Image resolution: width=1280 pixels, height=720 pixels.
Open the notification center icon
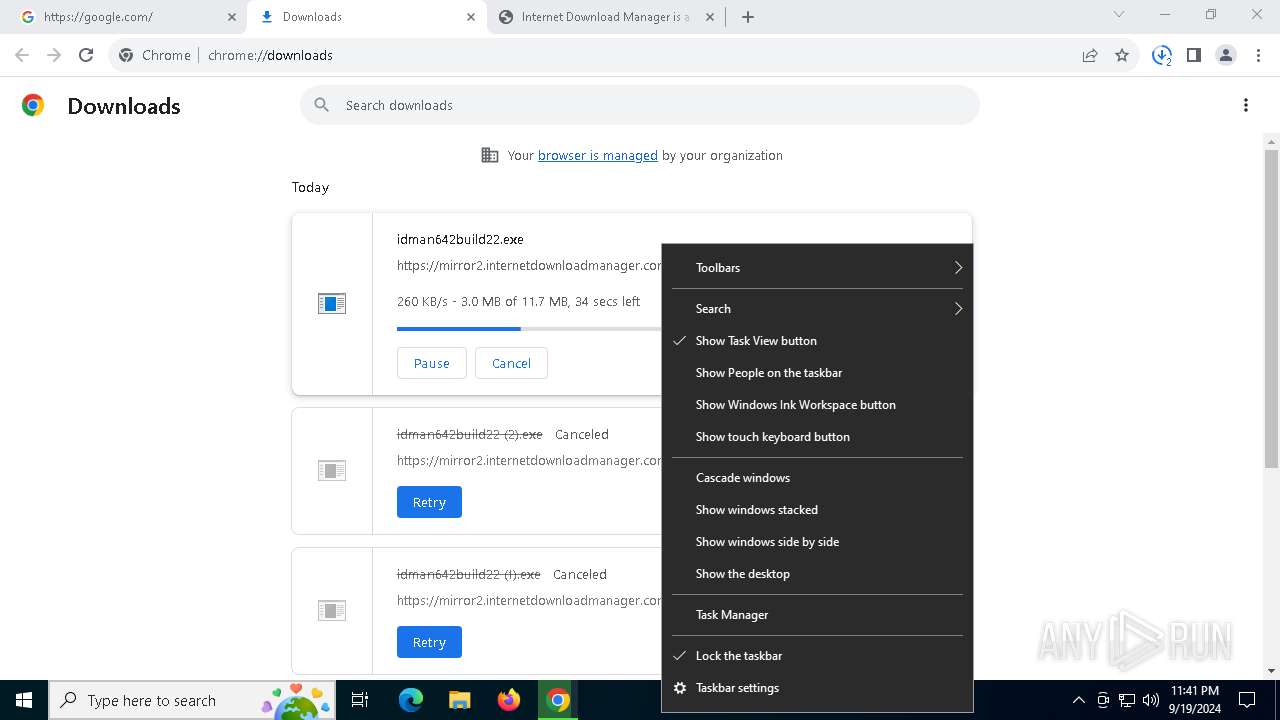(1247, 700)
